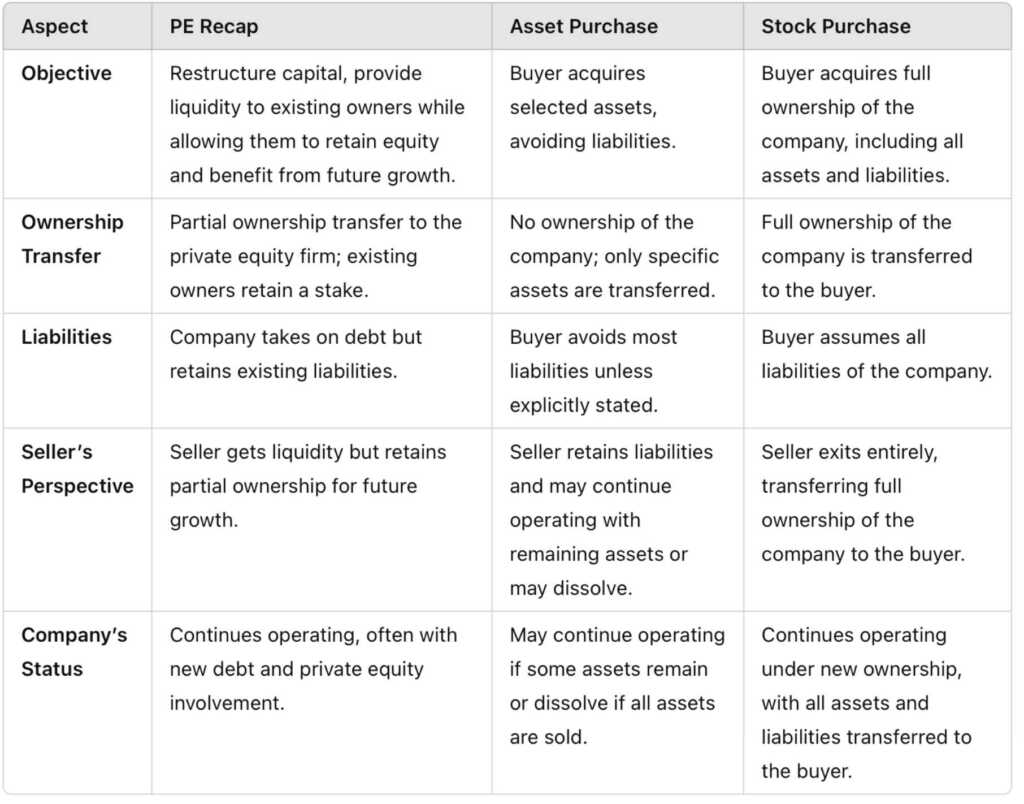Click the cell 'No ownership of the company'
This screenshot has height=804, width=1024.
614,256
